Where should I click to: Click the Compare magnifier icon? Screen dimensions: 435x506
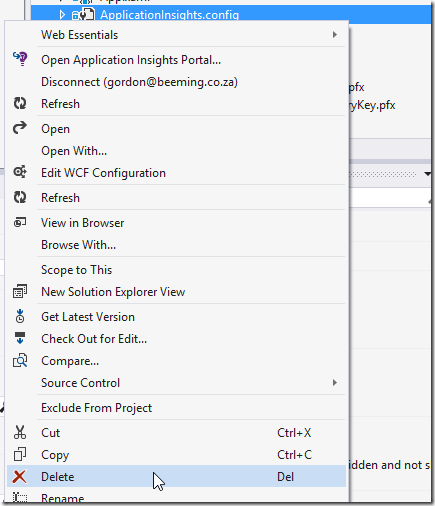point(20,360)
